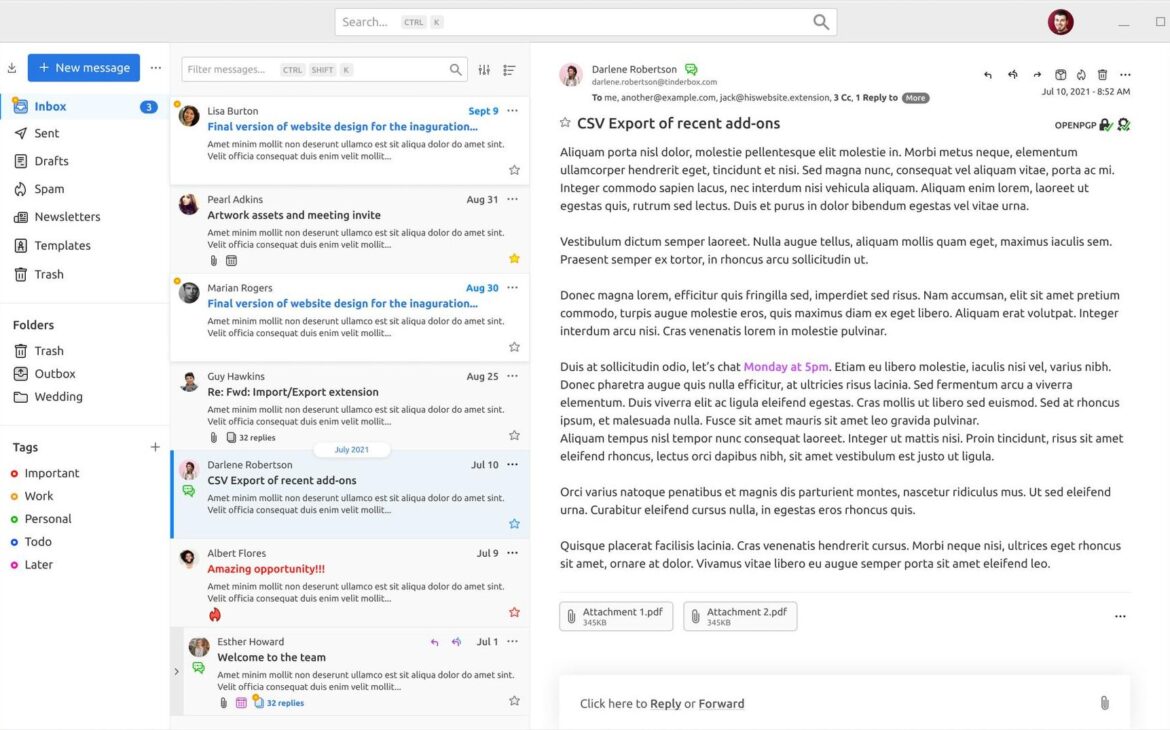Open the message filter settings sliders icon
The width and height of the screenshot is (1170, 730).
click(485, 70)
